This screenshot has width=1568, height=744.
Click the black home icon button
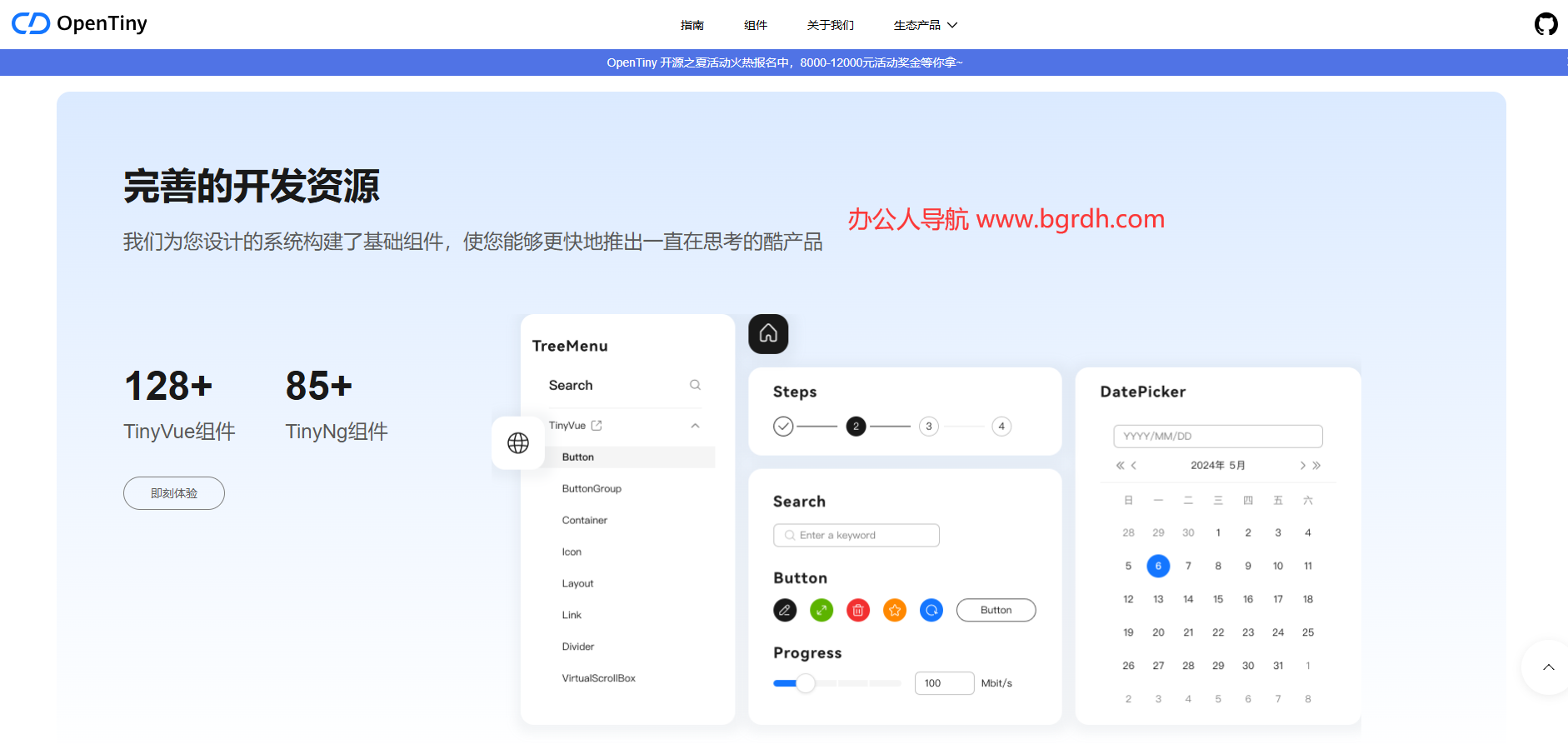pos(768,334)
